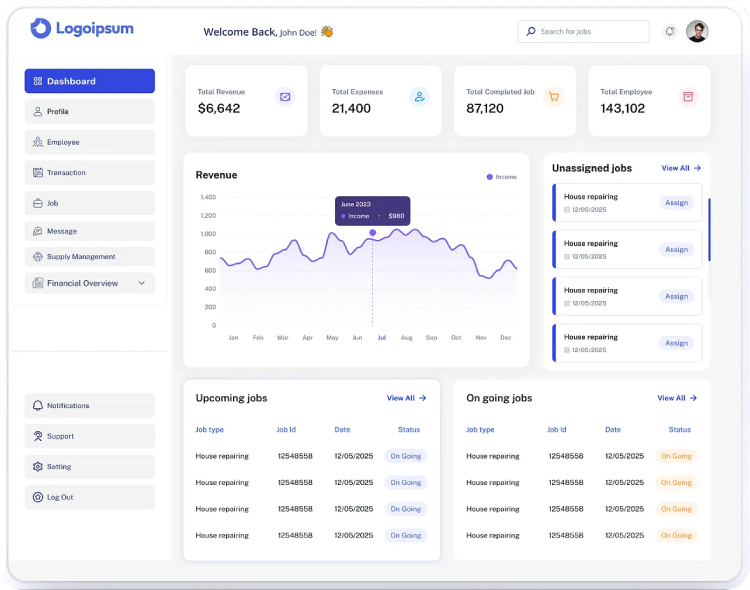The image size is (750, 590).
Task: Go to the Employee sidebar section
Action: [90, 142]
